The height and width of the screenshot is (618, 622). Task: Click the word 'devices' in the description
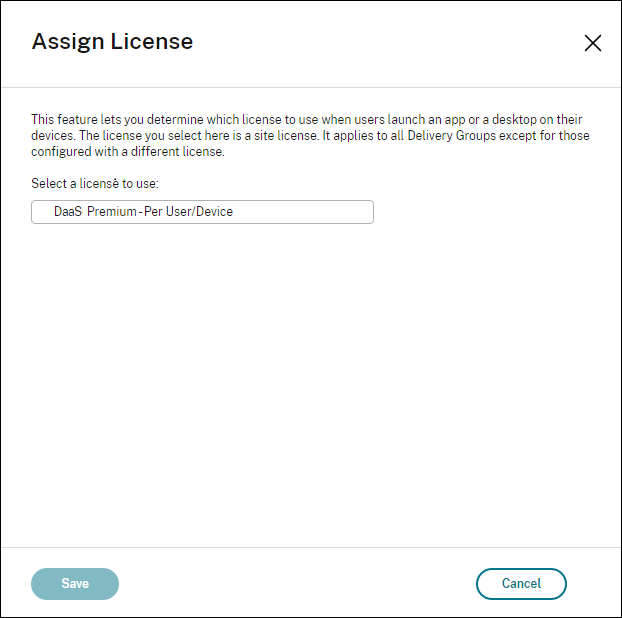pos(52,136)
